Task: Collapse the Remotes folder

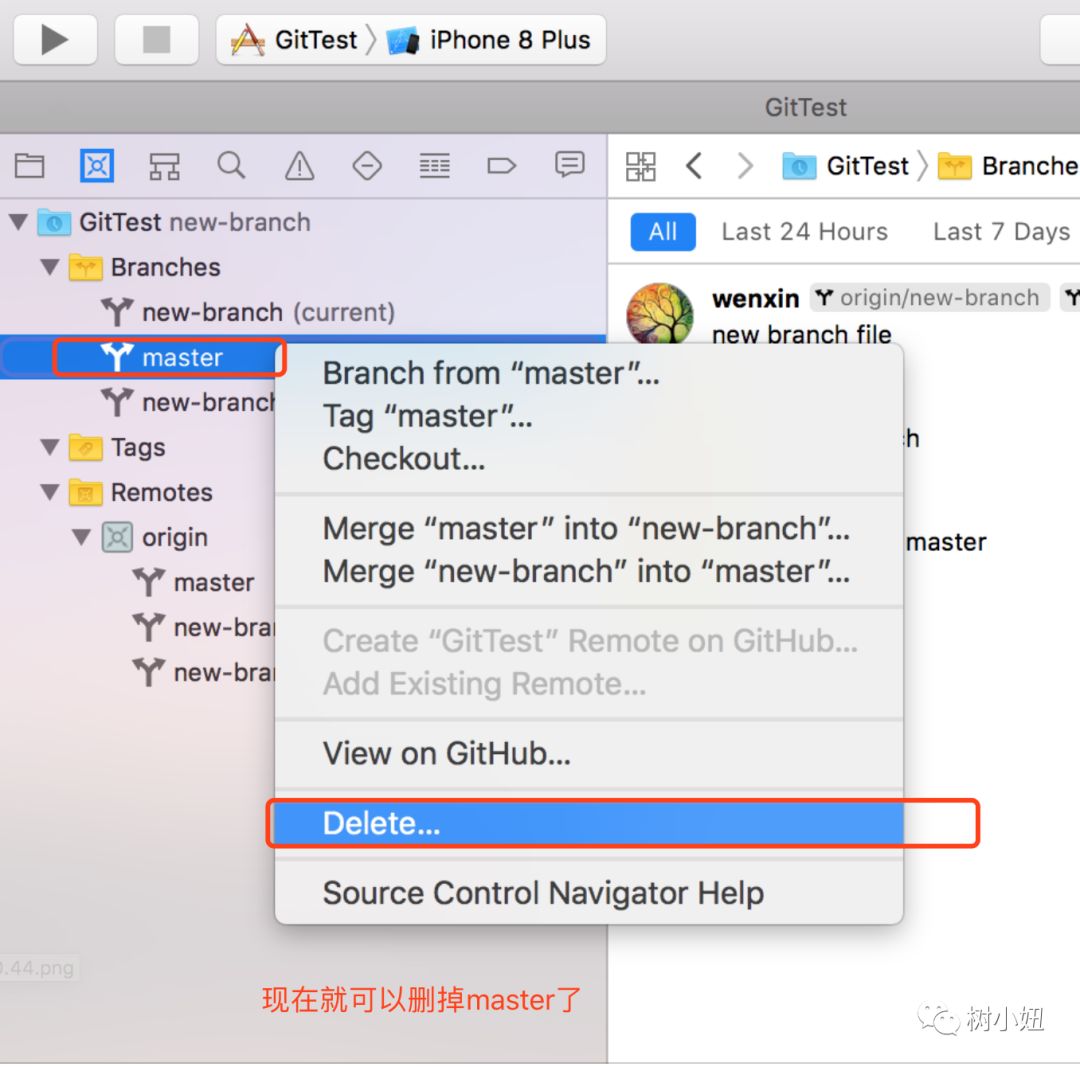Action: (50, 492)
